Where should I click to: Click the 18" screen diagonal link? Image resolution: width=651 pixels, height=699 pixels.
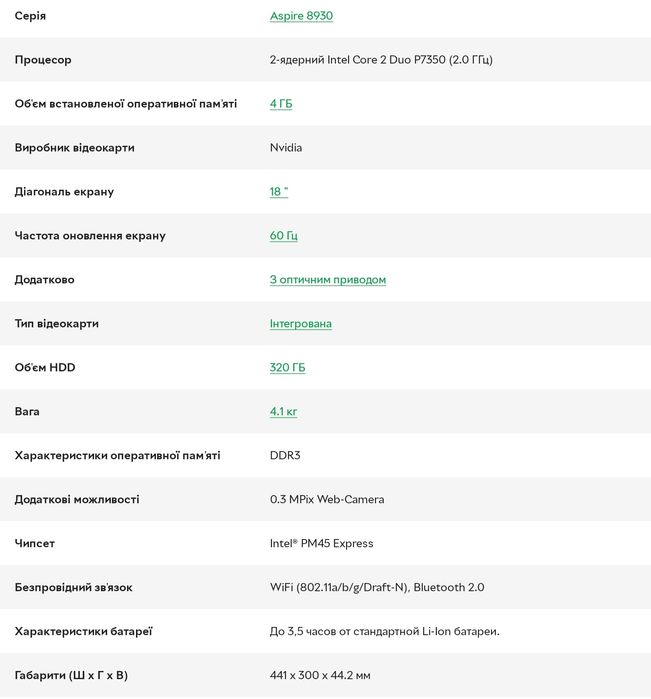(279, 192)
